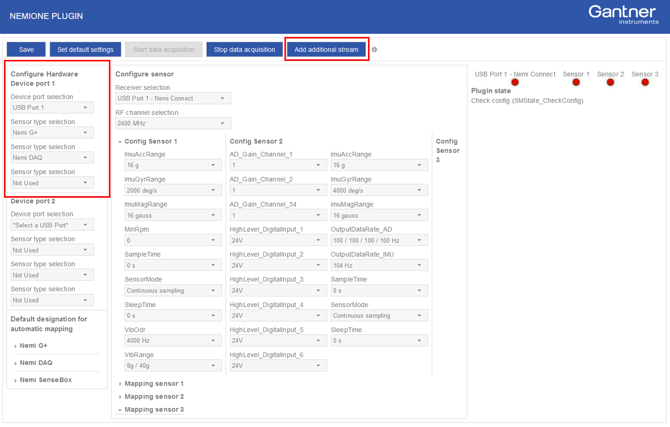Click the Sensor 1 red status indicator
The height and width of the screenshot is (427, 670).
[576, 82]
